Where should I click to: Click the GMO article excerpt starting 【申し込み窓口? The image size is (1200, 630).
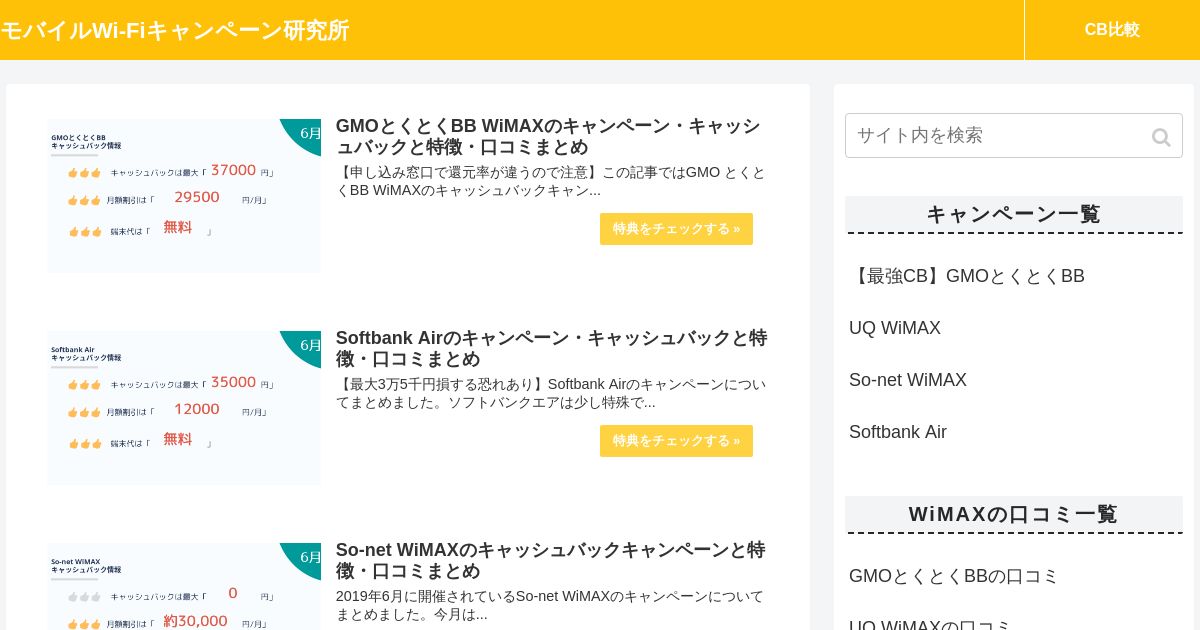coord(551,181)
